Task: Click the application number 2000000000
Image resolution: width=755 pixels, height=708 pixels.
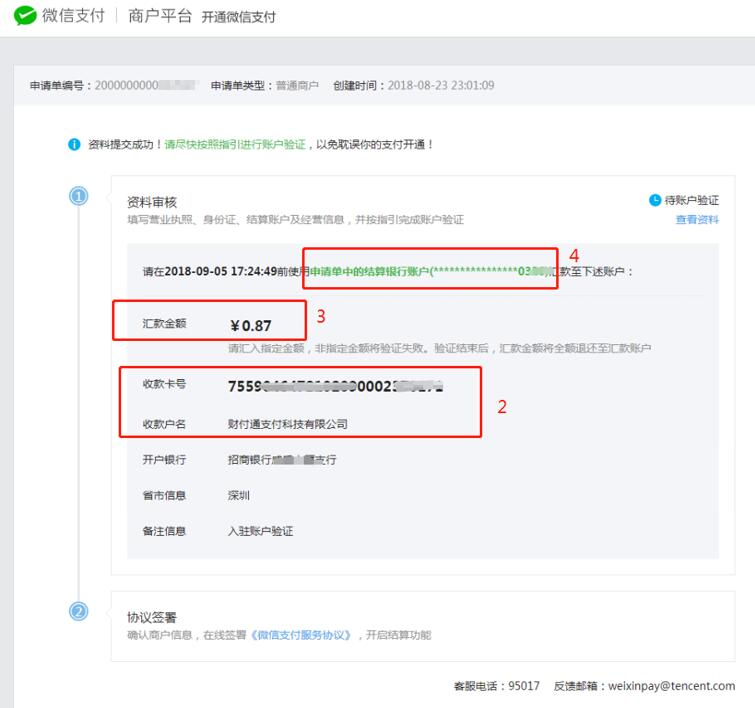Action: coord(146,85)
